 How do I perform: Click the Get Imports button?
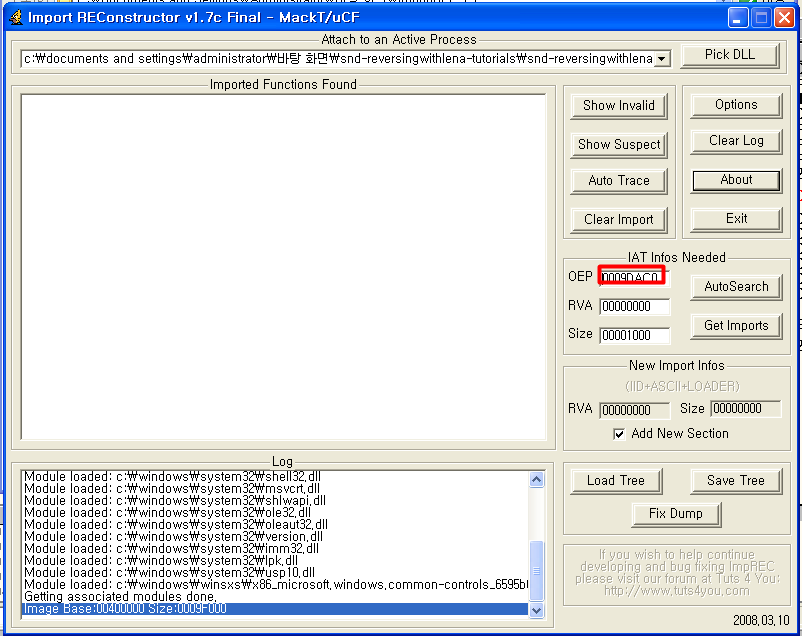coord(736,326)
